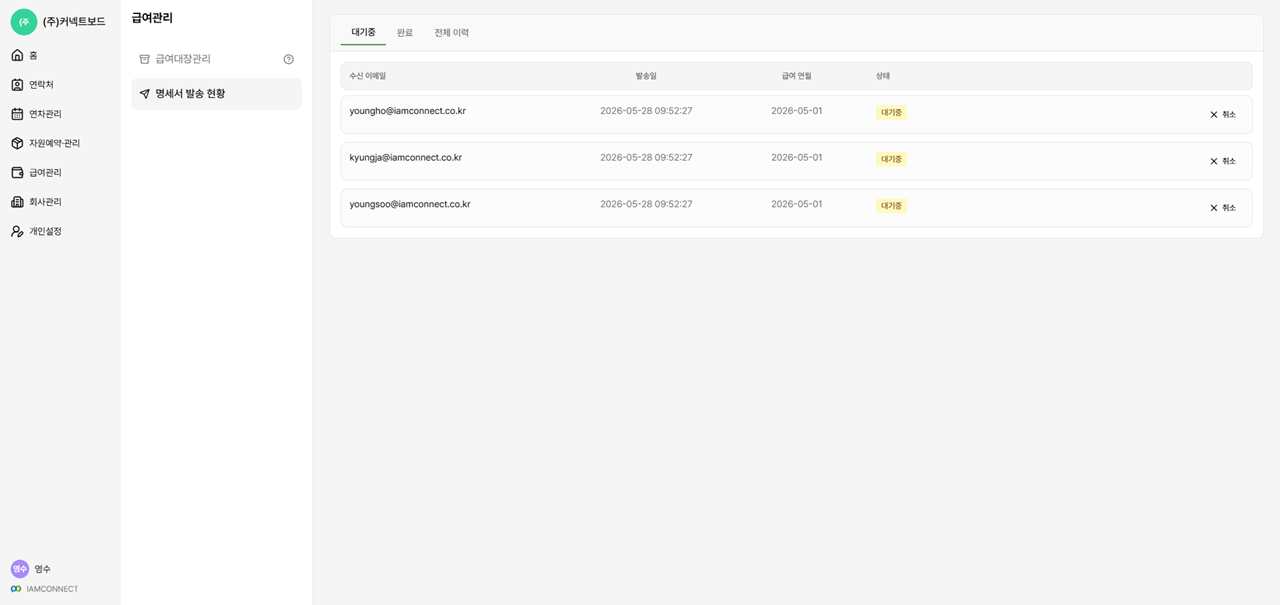The height and width of the screenshot is (605, 1280).
Task: Click the purple 영수 user avatar
Action: point(20,568)
